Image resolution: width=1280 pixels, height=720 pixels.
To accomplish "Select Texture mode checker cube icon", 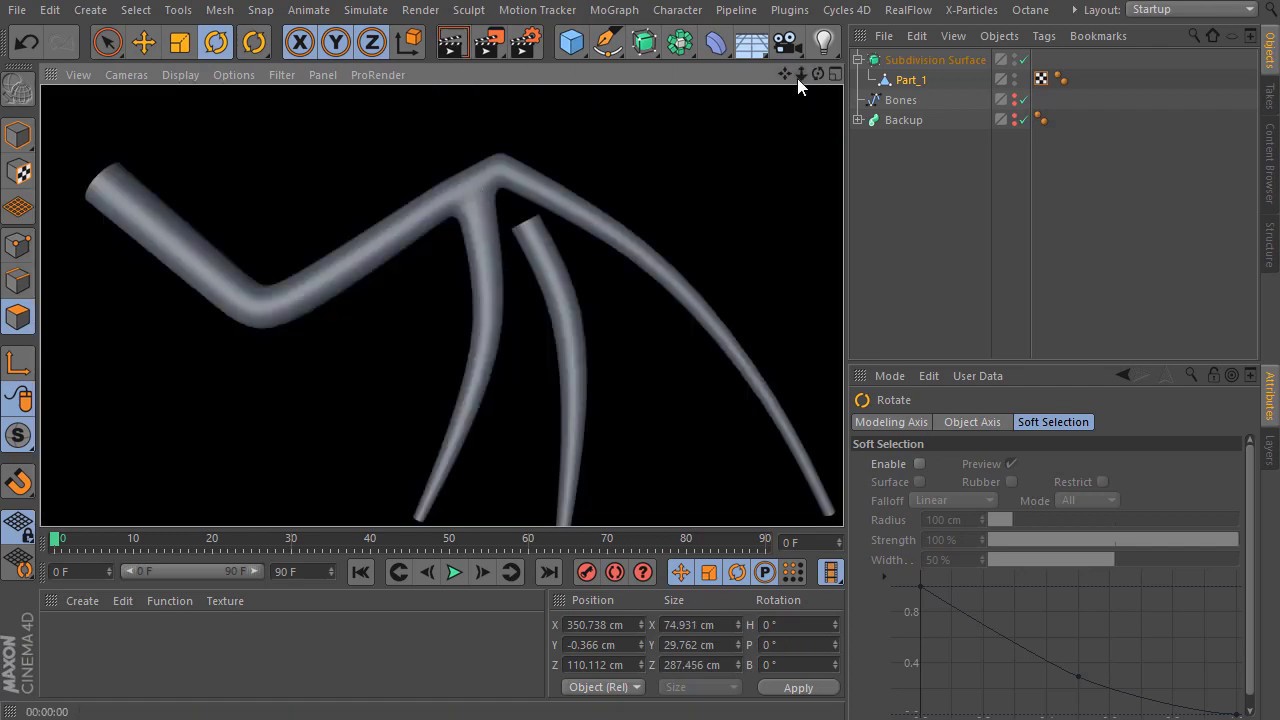I will point(18,172).
